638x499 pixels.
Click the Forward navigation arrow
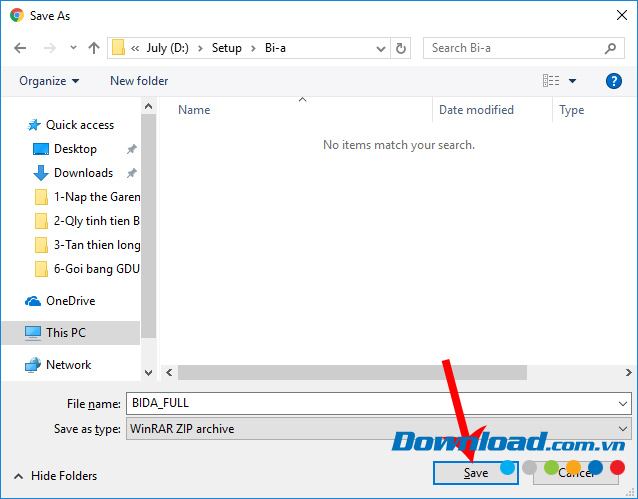50,48
